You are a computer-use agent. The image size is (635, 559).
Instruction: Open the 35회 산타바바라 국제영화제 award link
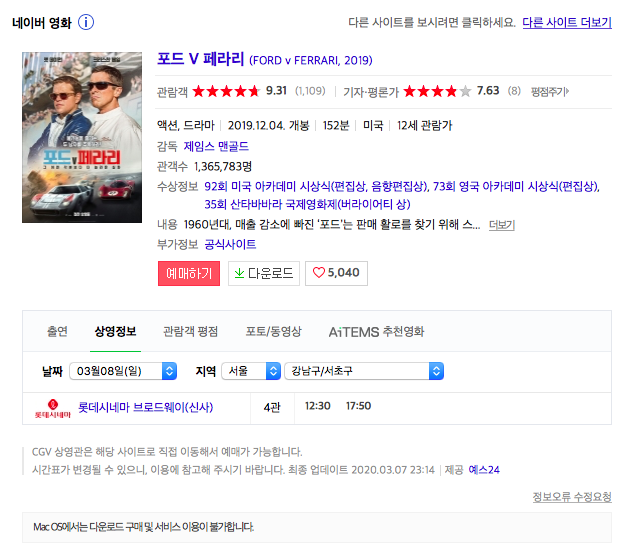tap(307, 204)
